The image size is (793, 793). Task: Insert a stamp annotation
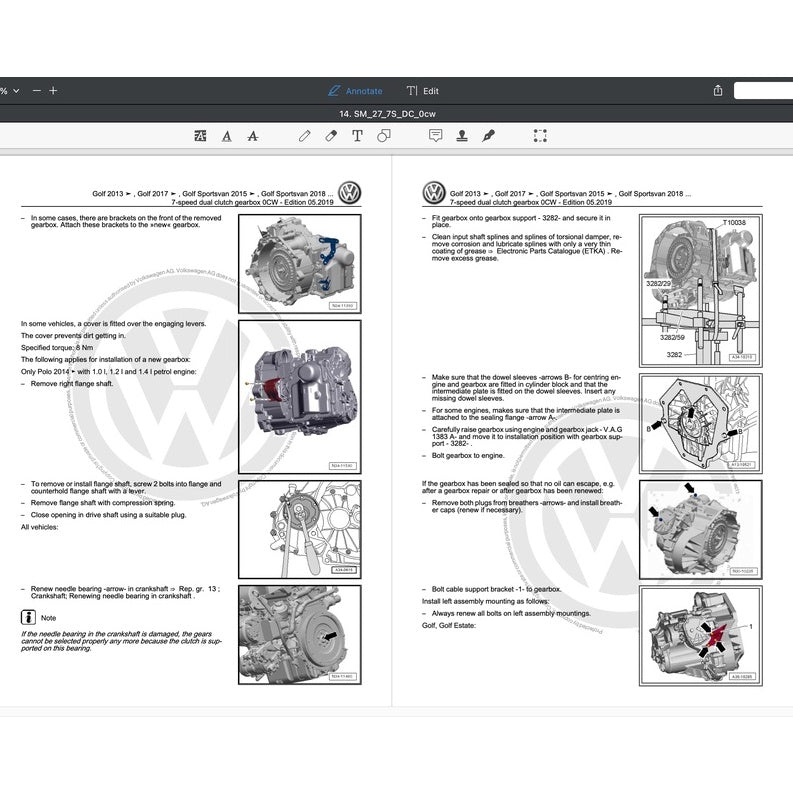pyautogui.click(x=462, y=136)
